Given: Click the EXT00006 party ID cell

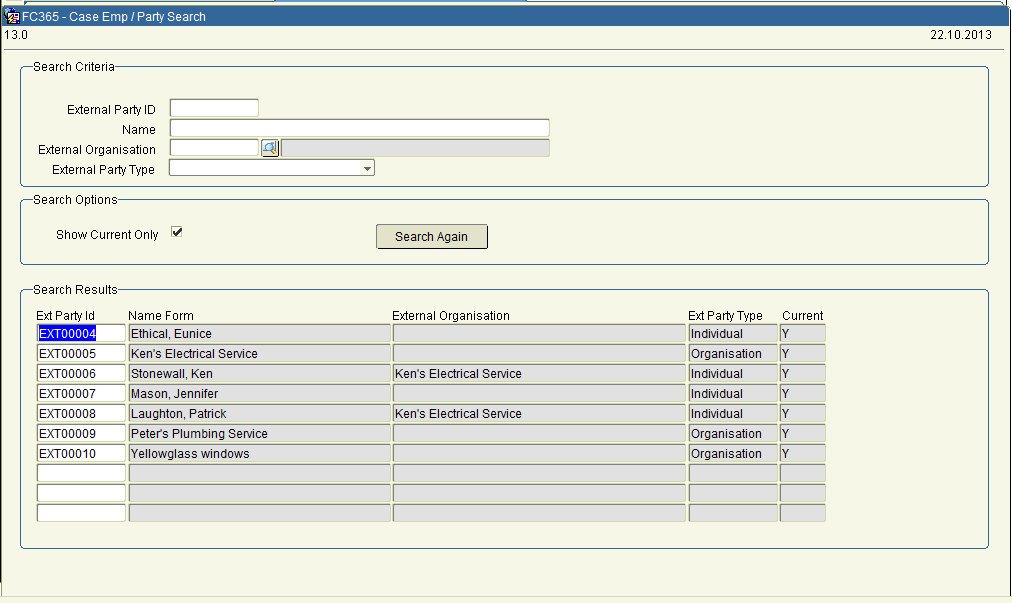Looking at the screenshot, I should click(x=80, y=374).
